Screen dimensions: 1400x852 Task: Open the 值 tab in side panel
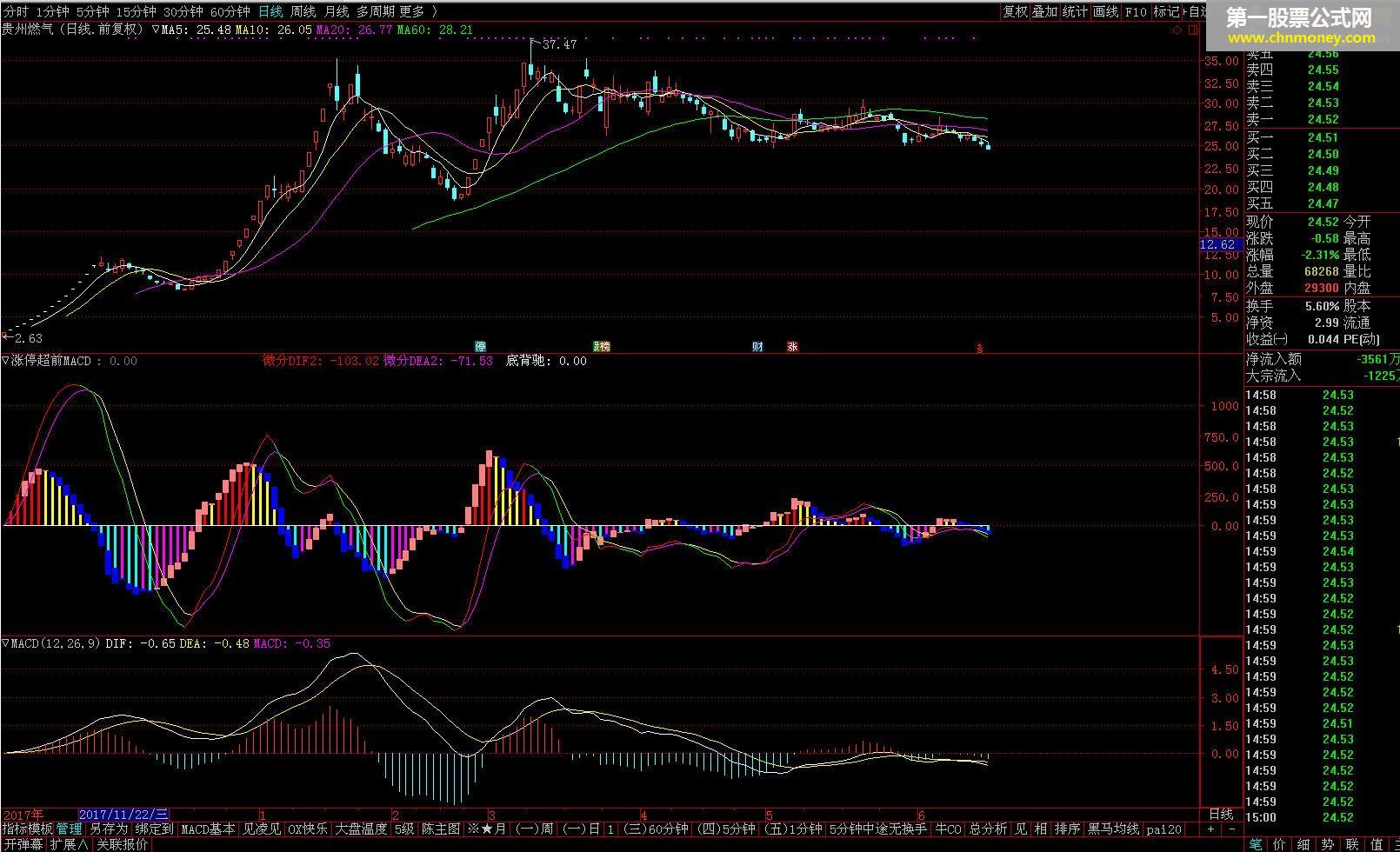pos(1377,844)
